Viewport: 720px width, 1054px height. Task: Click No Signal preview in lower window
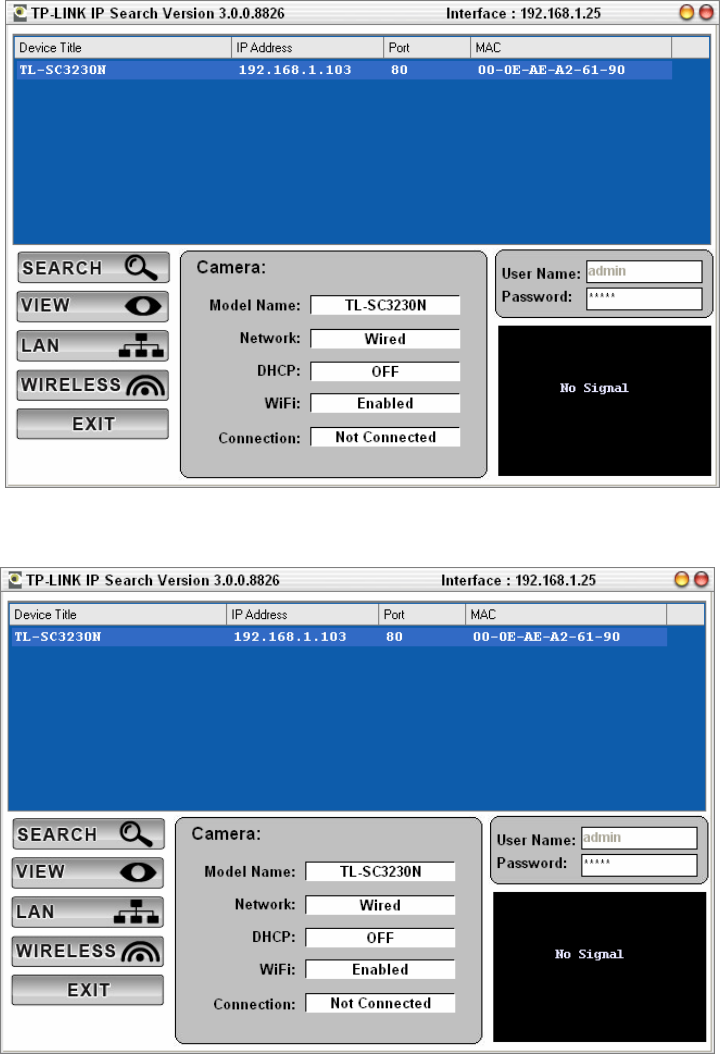tap(600, 967)
